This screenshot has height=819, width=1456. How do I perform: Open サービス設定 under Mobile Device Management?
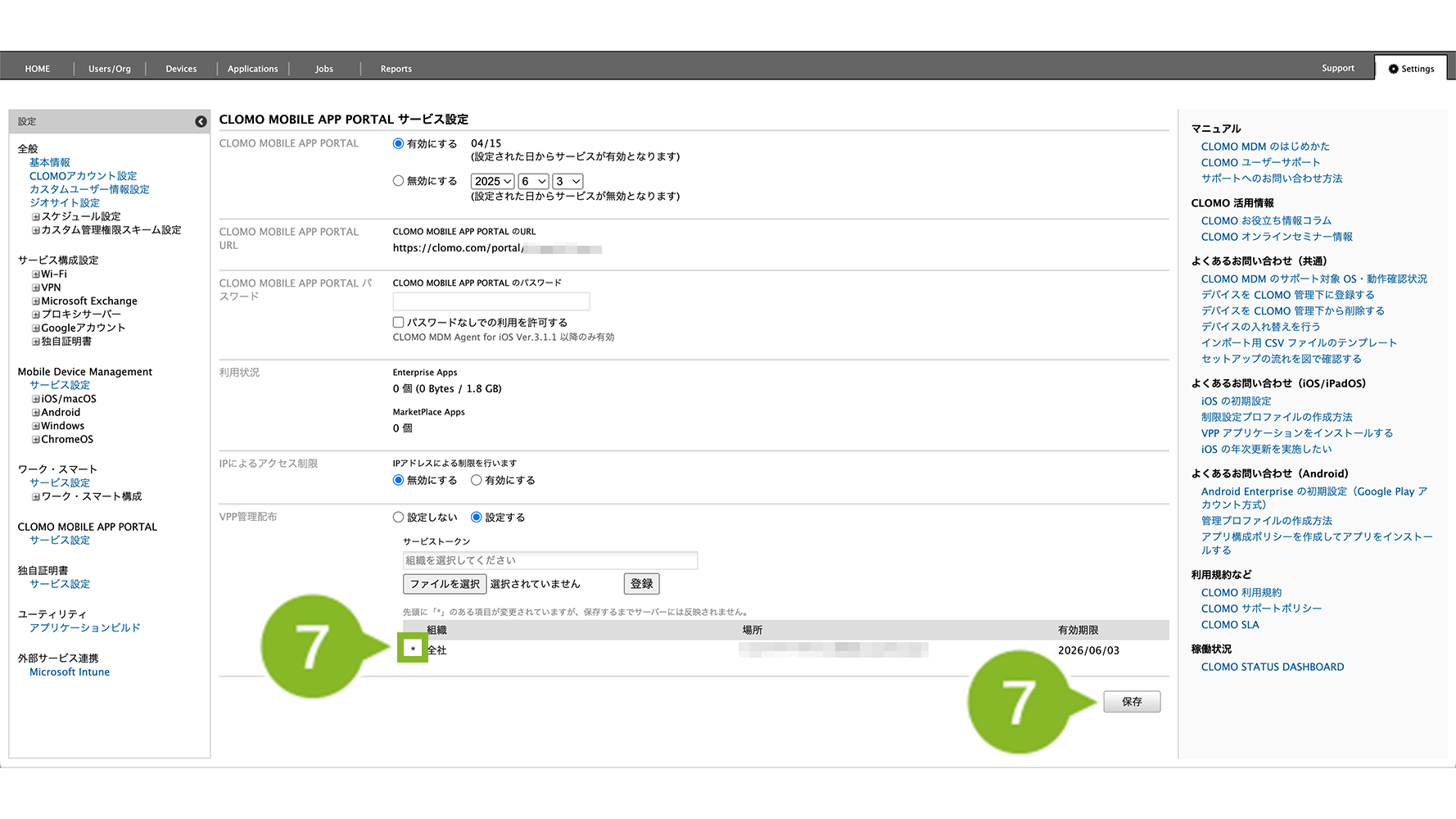pos(60,385)
